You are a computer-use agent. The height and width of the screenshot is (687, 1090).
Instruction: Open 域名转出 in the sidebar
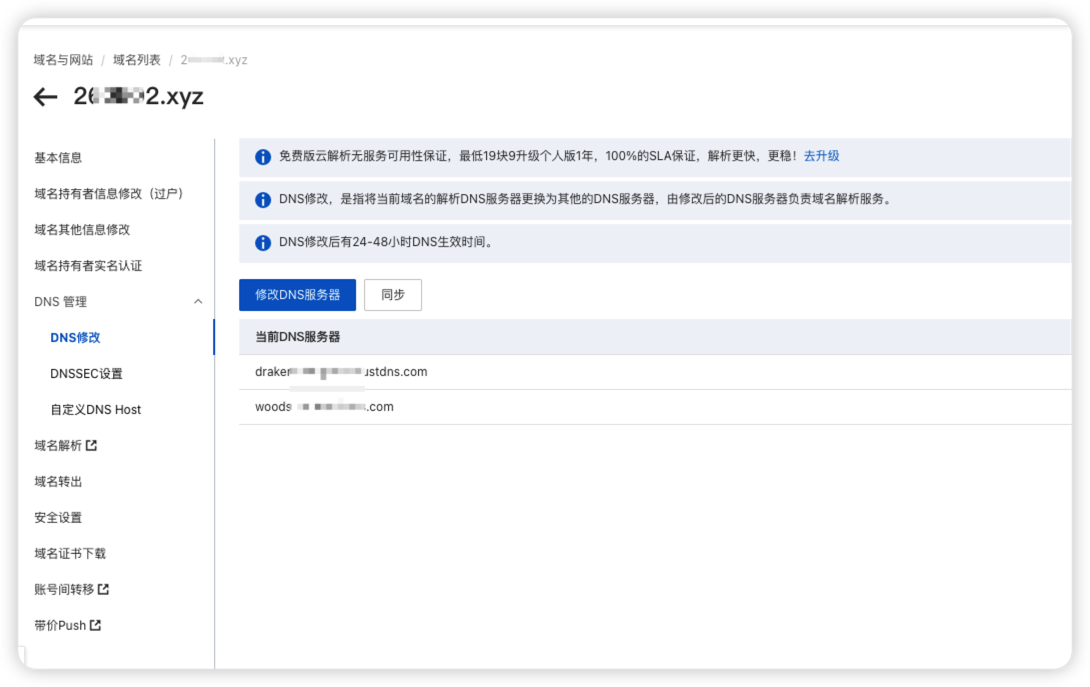tap(58, 481)
